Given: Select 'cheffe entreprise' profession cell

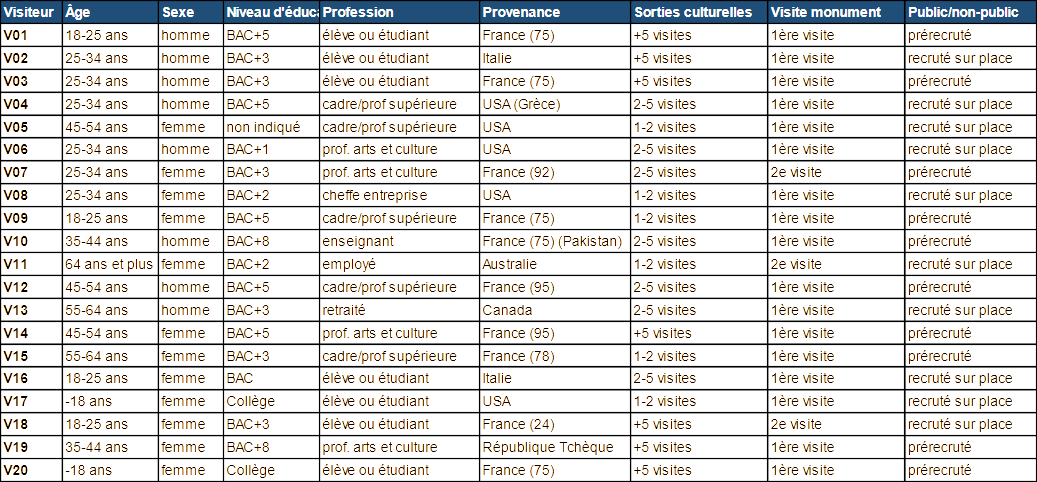Looking at the screenshot, I should tap(399, 196).
